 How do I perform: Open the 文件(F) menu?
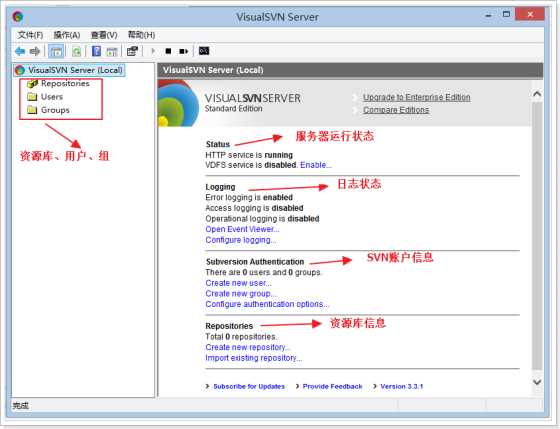(30, 35)
